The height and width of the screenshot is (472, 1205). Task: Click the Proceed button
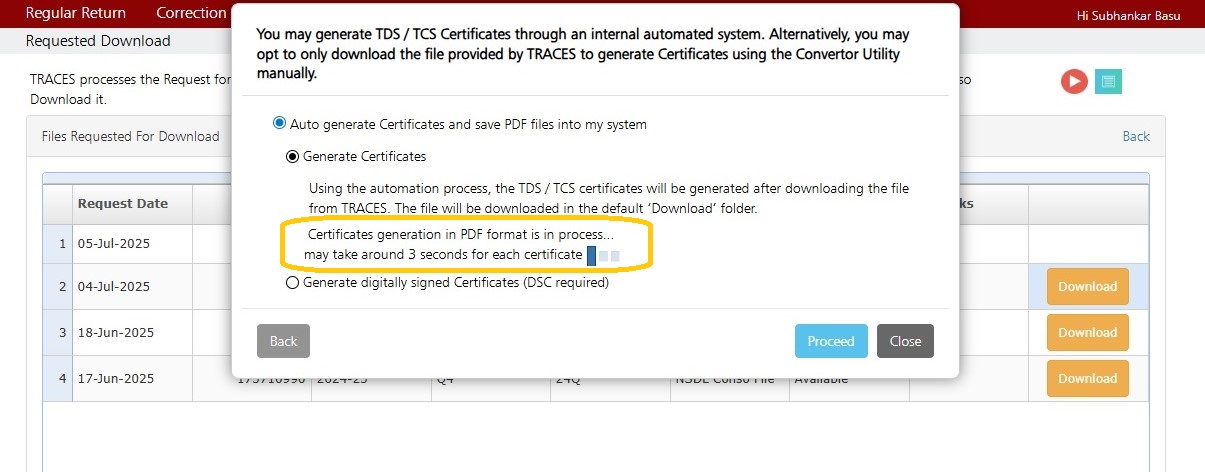831,341
